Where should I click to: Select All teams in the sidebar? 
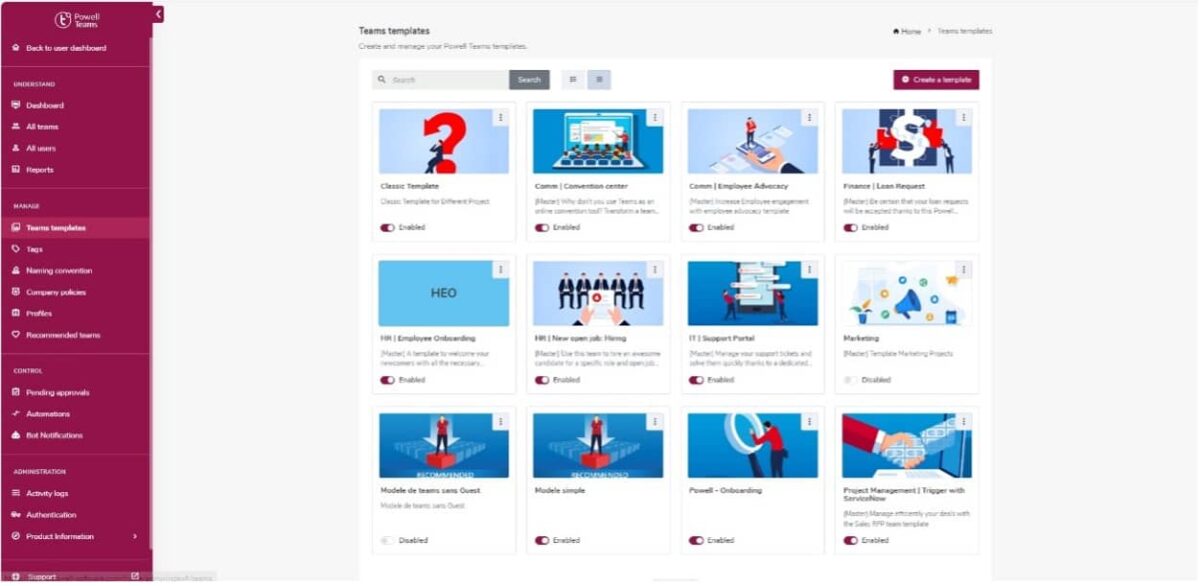coord(42,127)
